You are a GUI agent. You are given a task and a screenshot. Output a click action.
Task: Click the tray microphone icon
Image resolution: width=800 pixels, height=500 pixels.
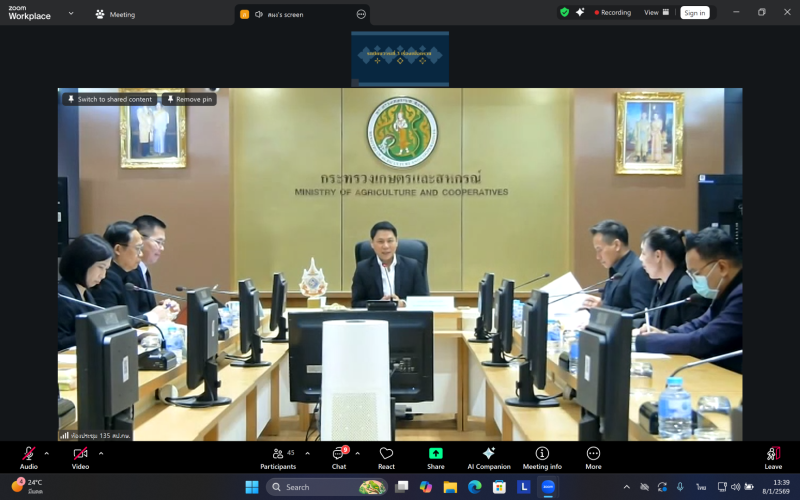coord(680,487)
